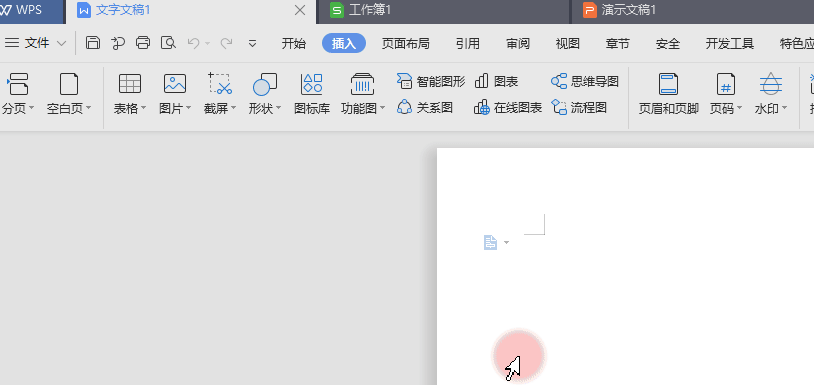This screenshot has height=385, width=814.
Task: Insert a Mind Map (思维导图)
Action: 585,81
